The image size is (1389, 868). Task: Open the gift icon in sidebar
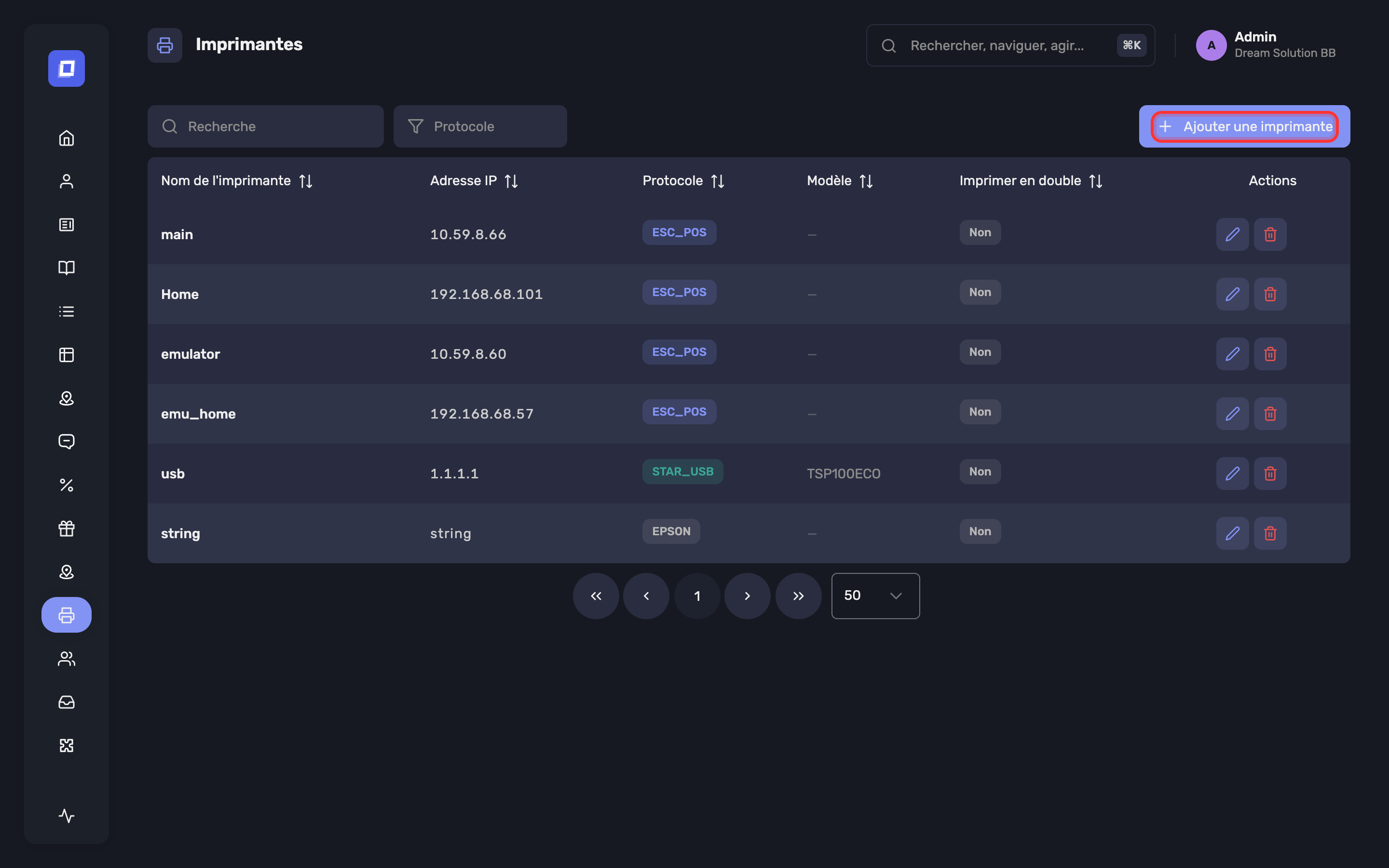[67, 528]
